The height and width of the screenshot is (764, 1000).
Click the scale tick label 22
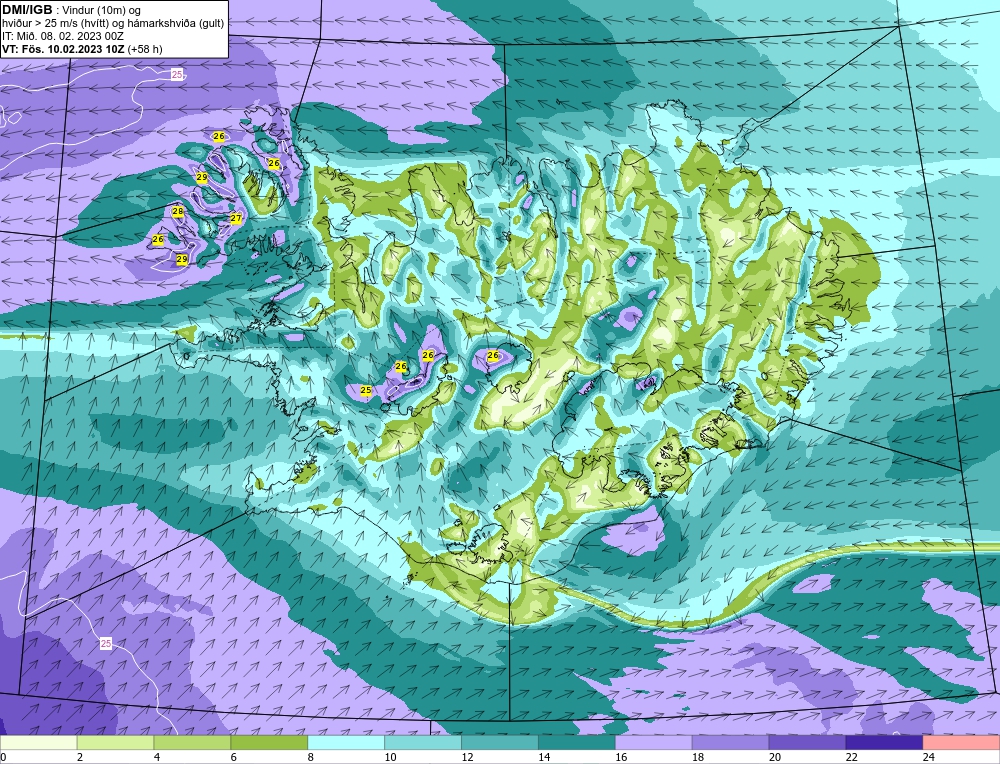[851, 757]
